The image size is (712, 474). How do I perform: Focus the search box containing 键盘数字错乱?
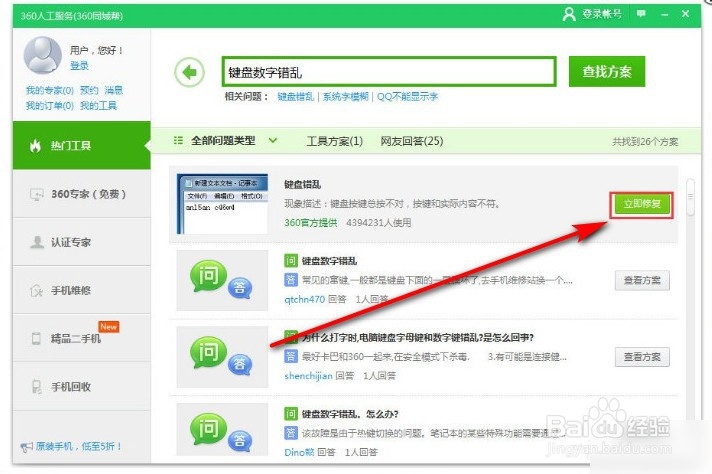coord(389,71)
